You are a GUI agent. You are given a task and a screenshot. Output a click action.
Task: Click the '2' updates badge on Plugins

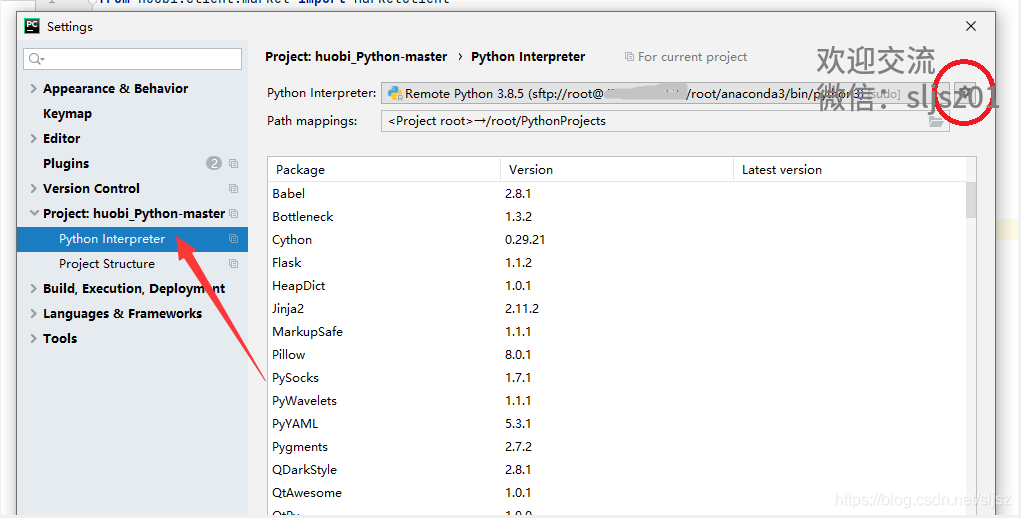tap(214, 163)
